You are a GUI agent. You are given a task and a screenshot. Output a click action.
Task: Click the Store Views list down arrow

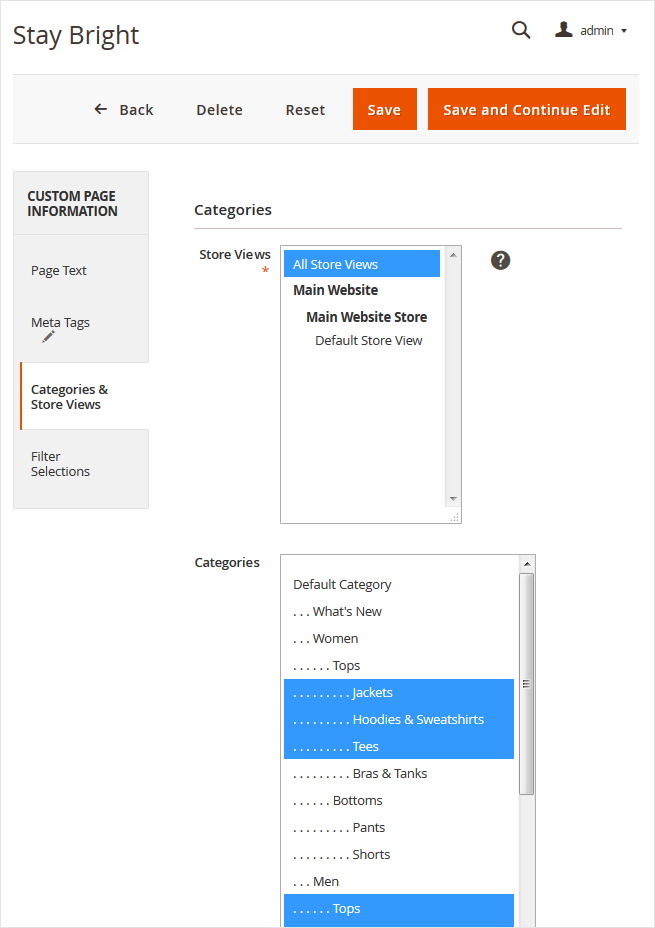[453, 498]
